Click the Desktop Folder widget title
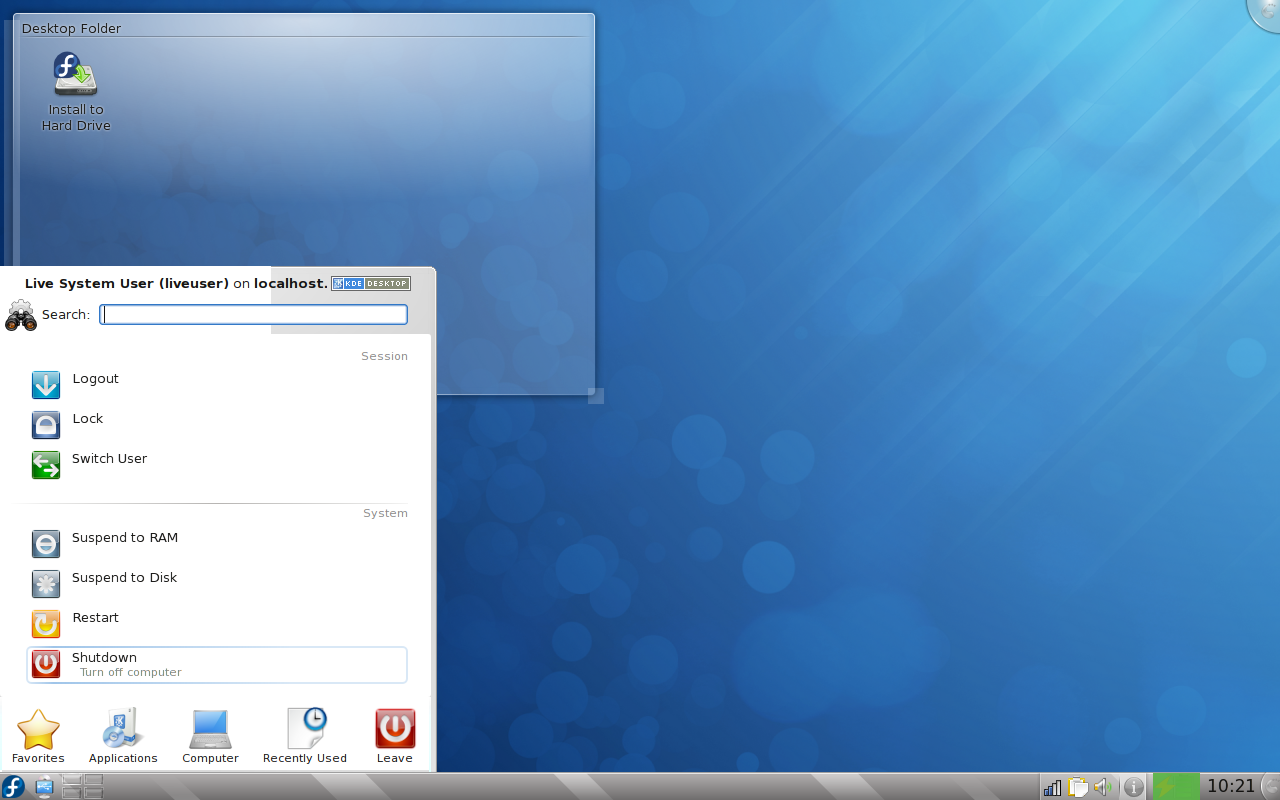Screen dimensions: 1280x800 coord(71,28)
